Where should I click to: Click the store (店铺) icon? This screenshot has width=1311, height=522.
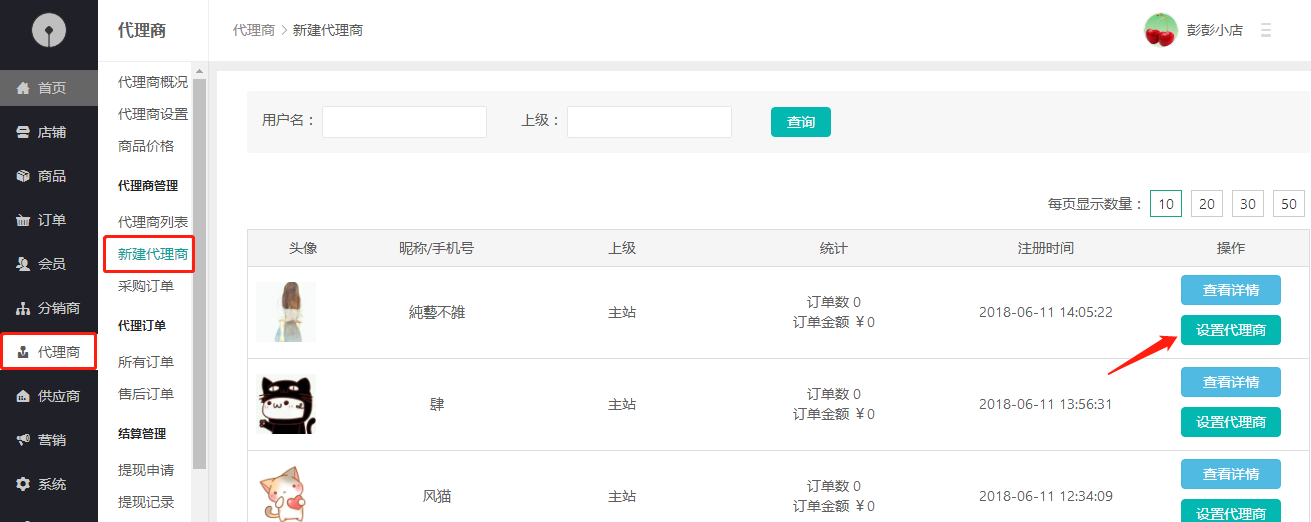(23, 132)
